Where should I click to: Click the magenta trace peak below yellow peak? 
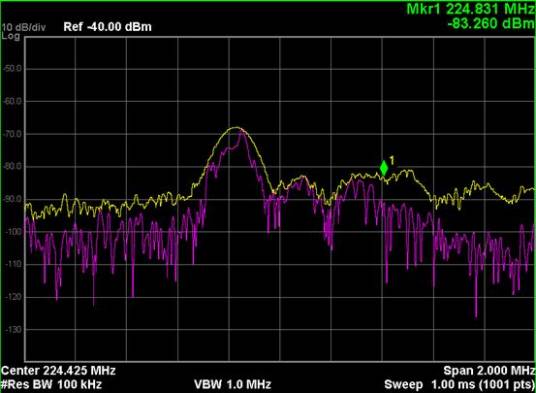pos(242,134)
